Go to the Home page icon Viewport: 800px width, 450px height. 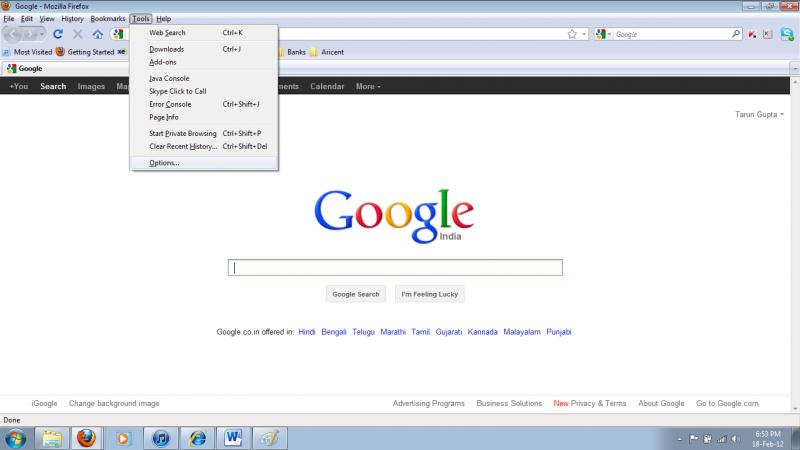pos(97,34)
